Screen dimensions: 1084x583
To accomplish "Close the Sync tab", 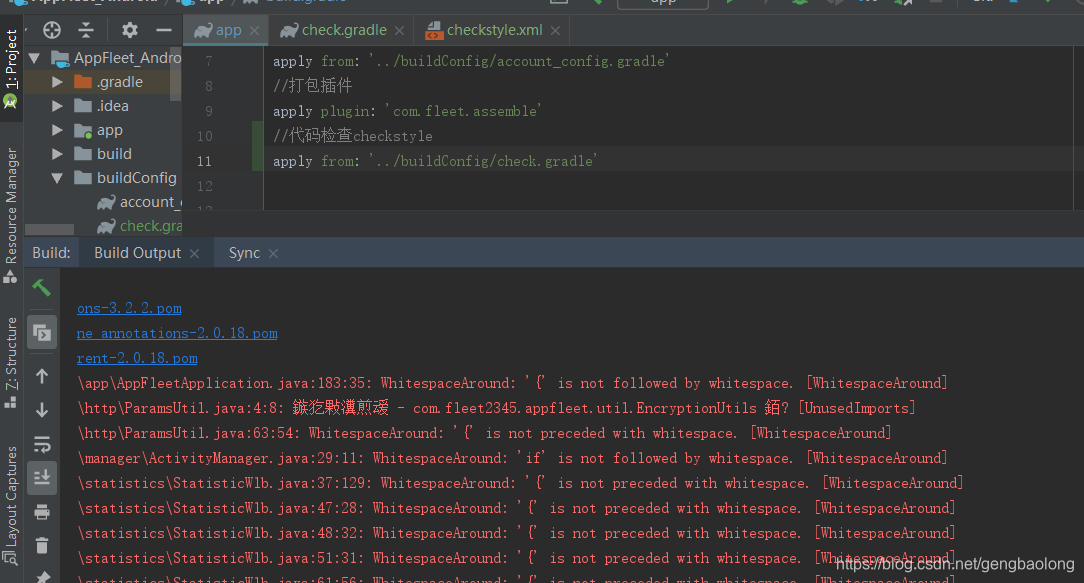I will pos(273,254).
